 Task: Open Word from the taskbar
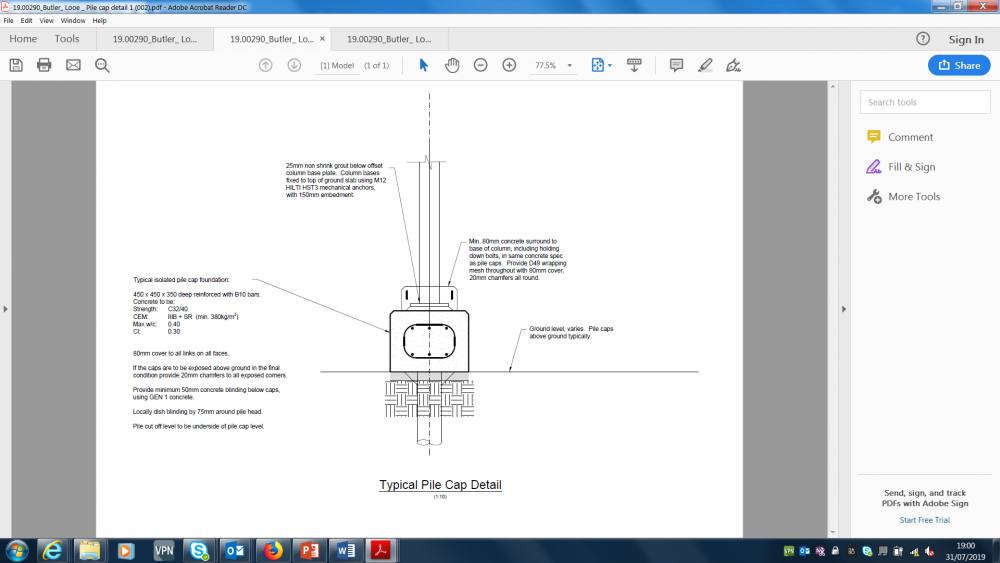pos(346,551)
